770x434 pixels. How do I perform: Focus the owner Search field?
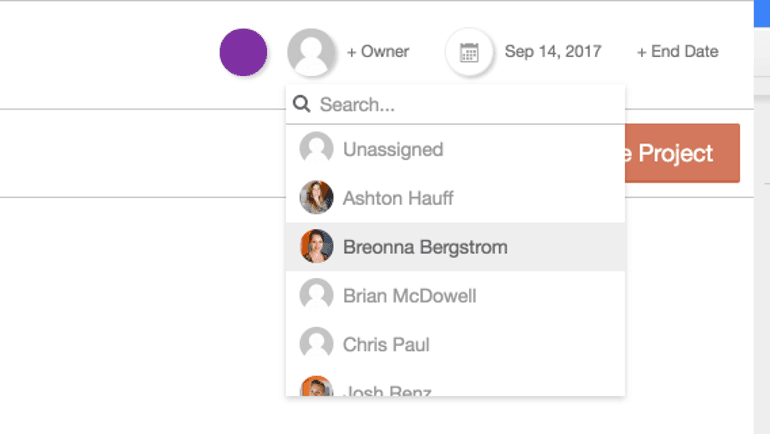pyautogui.click(x=465, y=105)
